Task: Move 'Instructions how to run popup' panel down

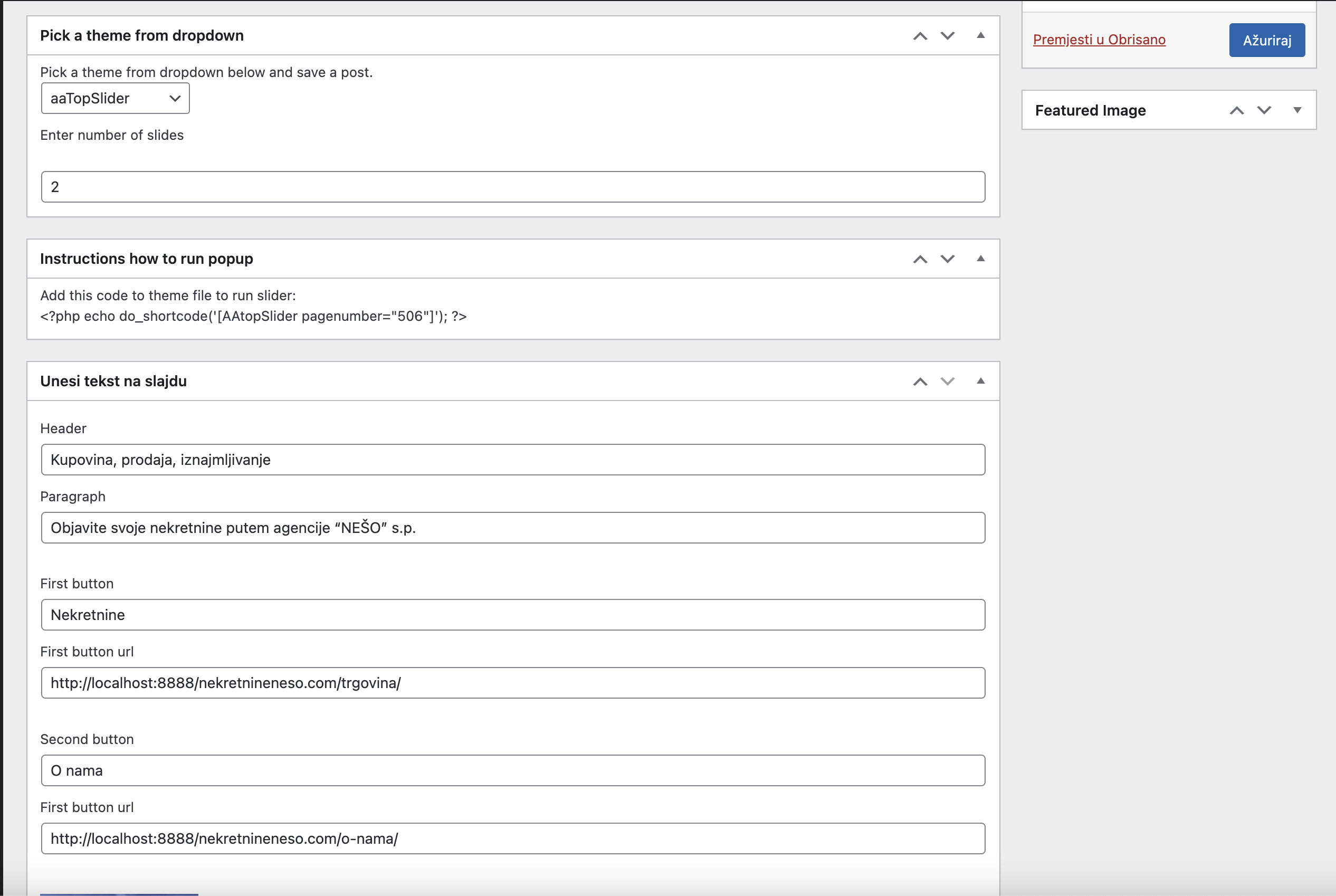Action: tap(948, 260)
